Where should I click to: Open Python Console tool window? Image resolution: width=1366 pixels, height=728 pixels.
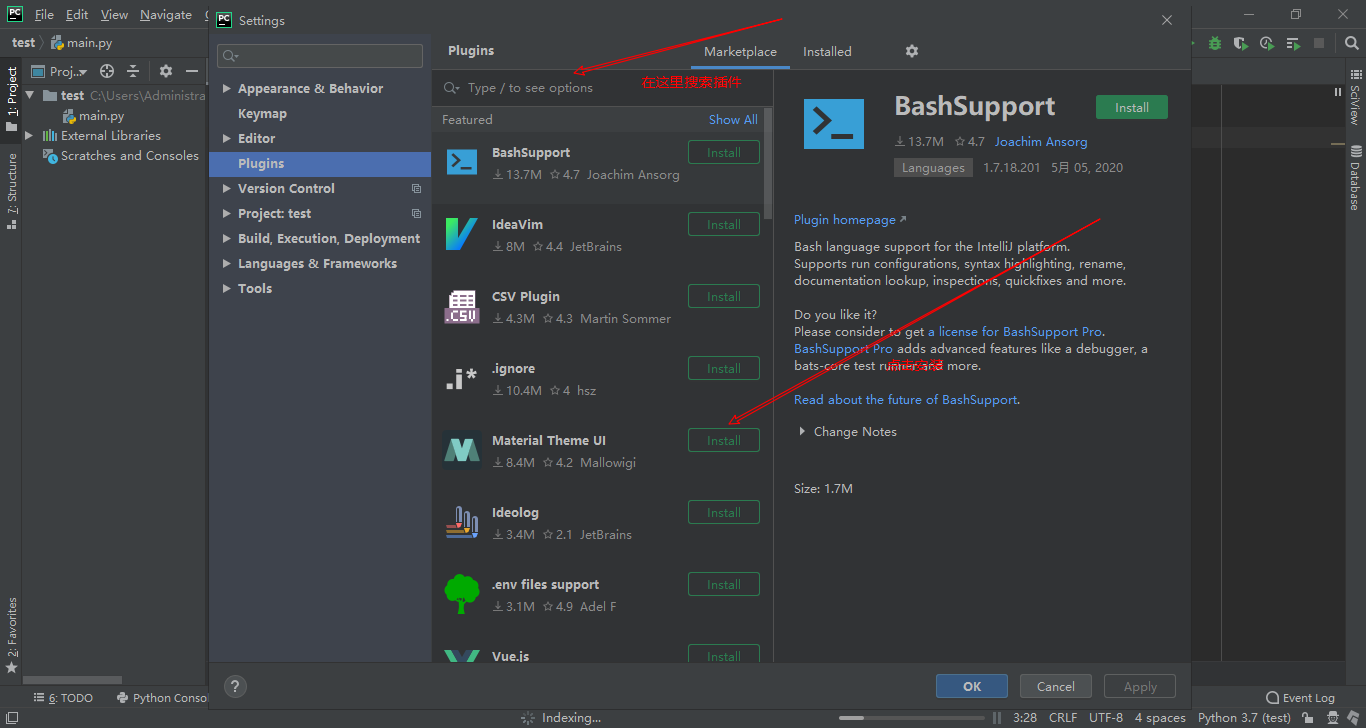pos(163,698)
